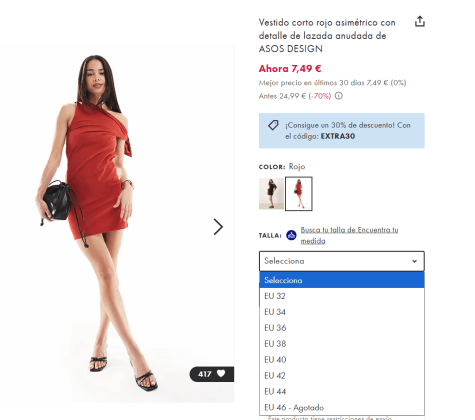
Task: Click the share icon beside product title
Action: coord(419,21)
